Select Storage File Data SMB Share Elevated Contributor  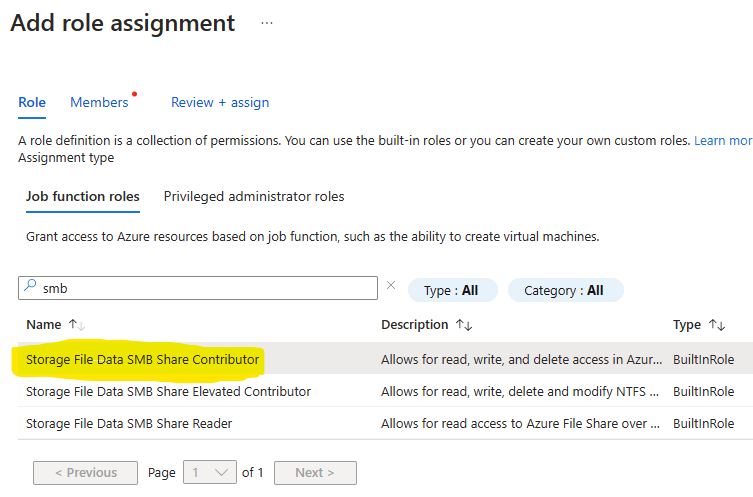point(168,392)
